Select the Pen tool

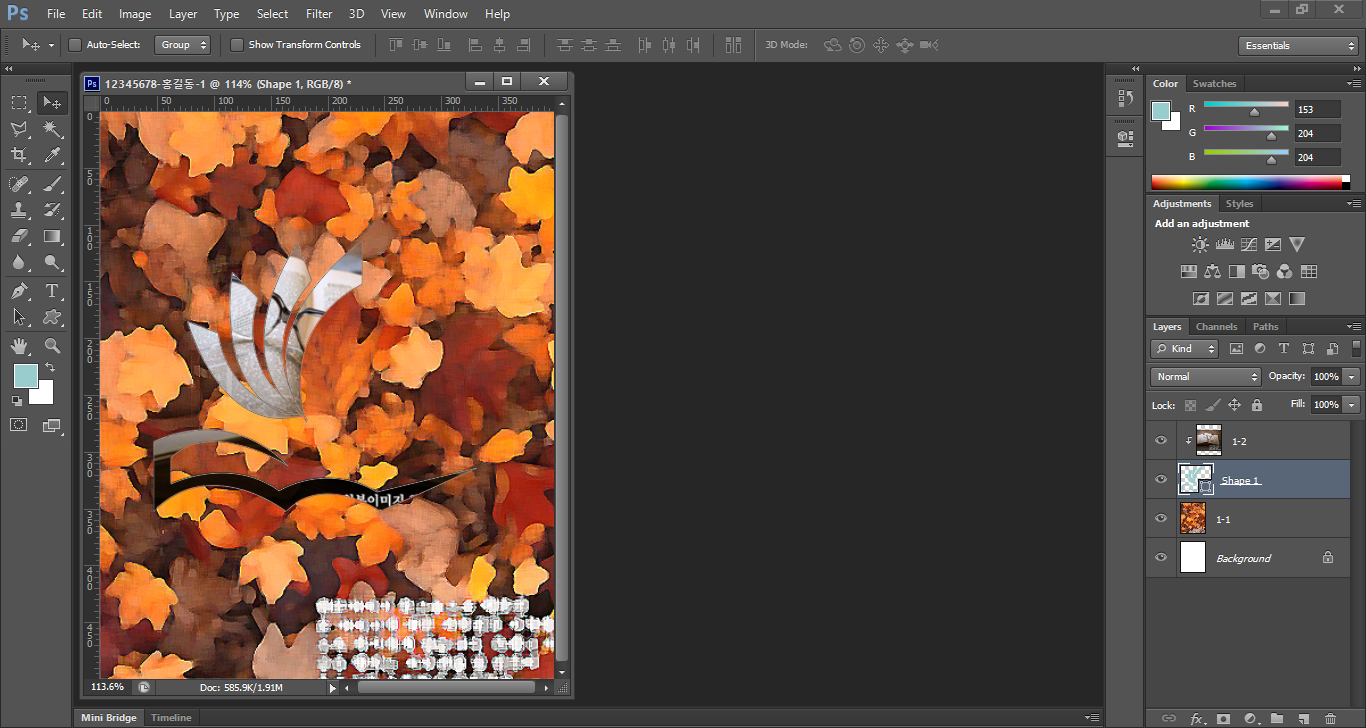pyautogui.click(x=19, y=291)
